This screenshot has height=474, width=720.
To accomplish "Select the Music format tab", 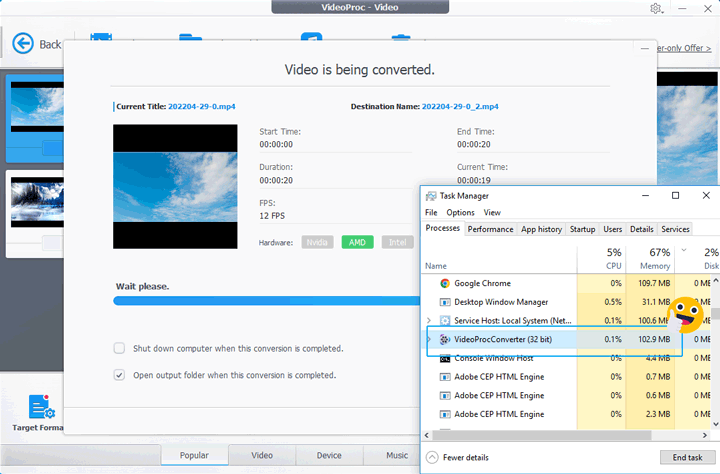I will click(397, 455).
